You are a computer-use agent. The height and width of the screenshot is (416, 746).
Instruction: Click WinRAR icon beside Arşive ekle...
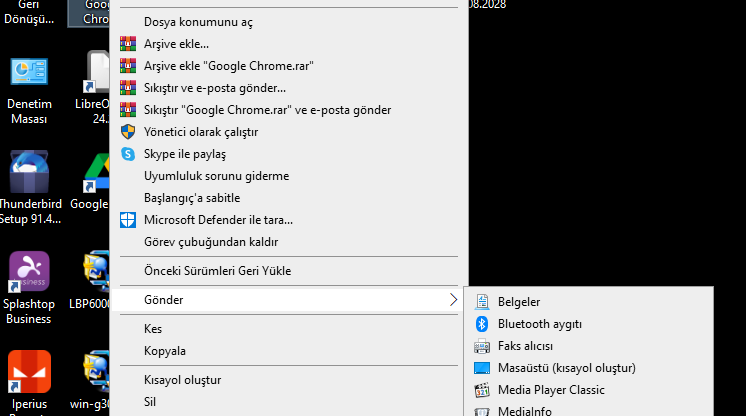coord(128,44)
